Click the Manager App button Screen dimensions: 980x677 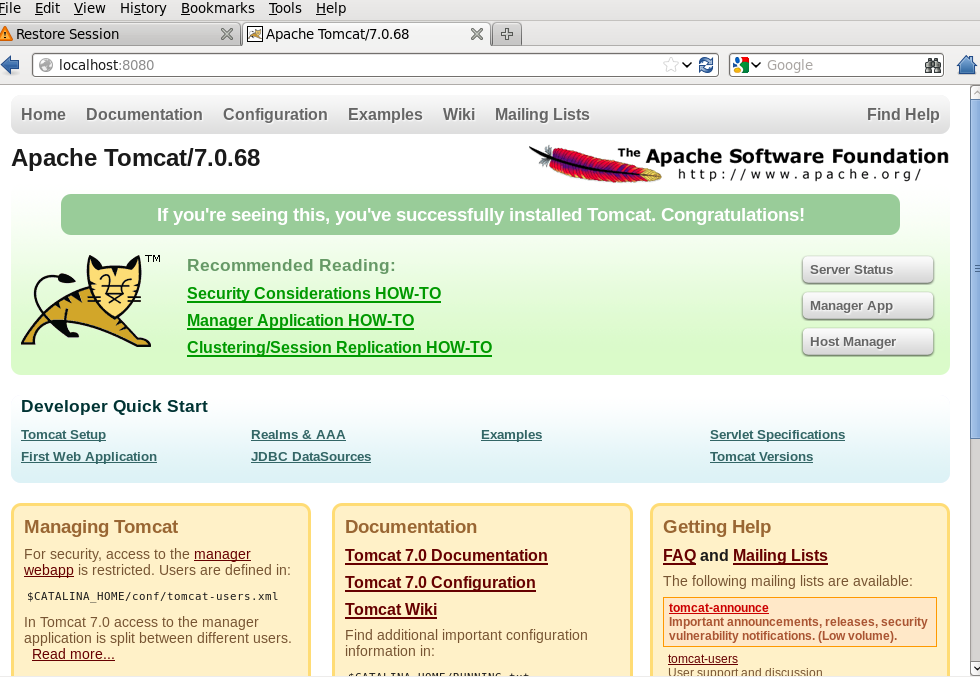point(868,306)
